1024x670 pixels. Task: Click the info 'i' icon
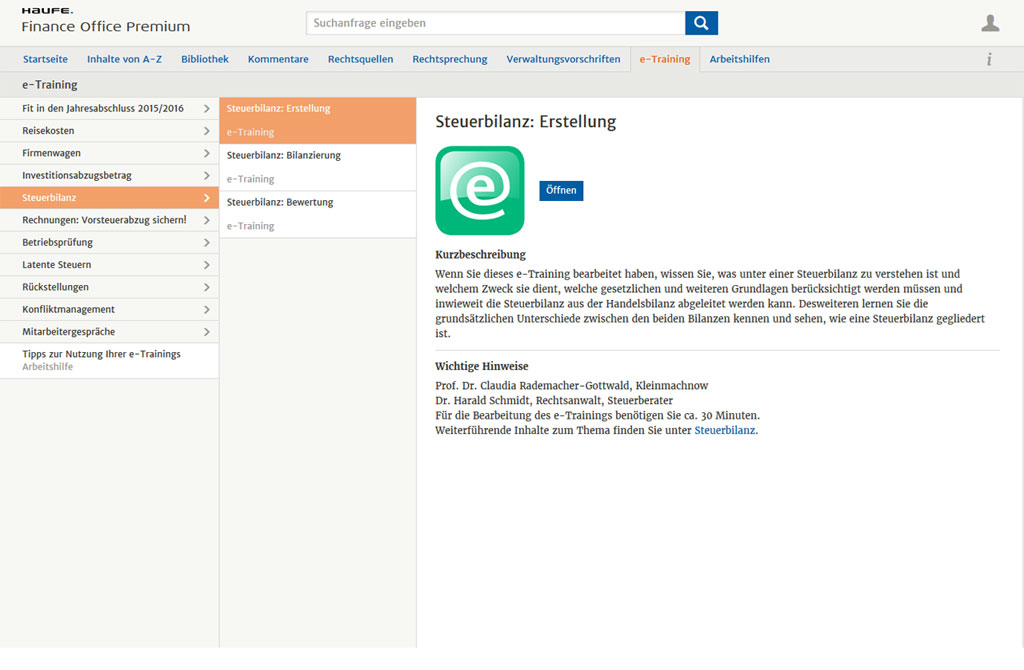point(989,59)
